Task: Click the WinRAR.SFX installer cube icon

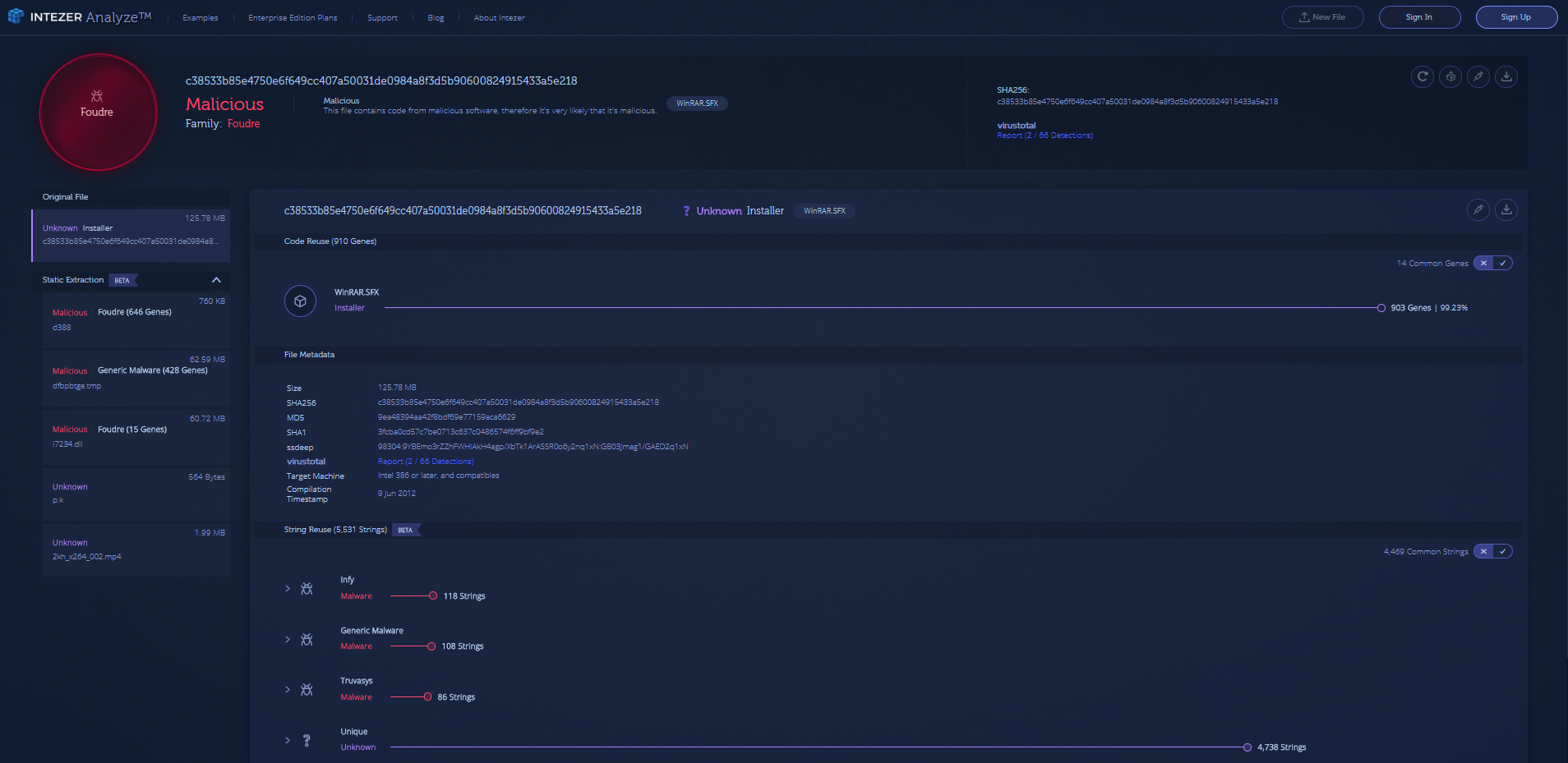Action: 300,301
